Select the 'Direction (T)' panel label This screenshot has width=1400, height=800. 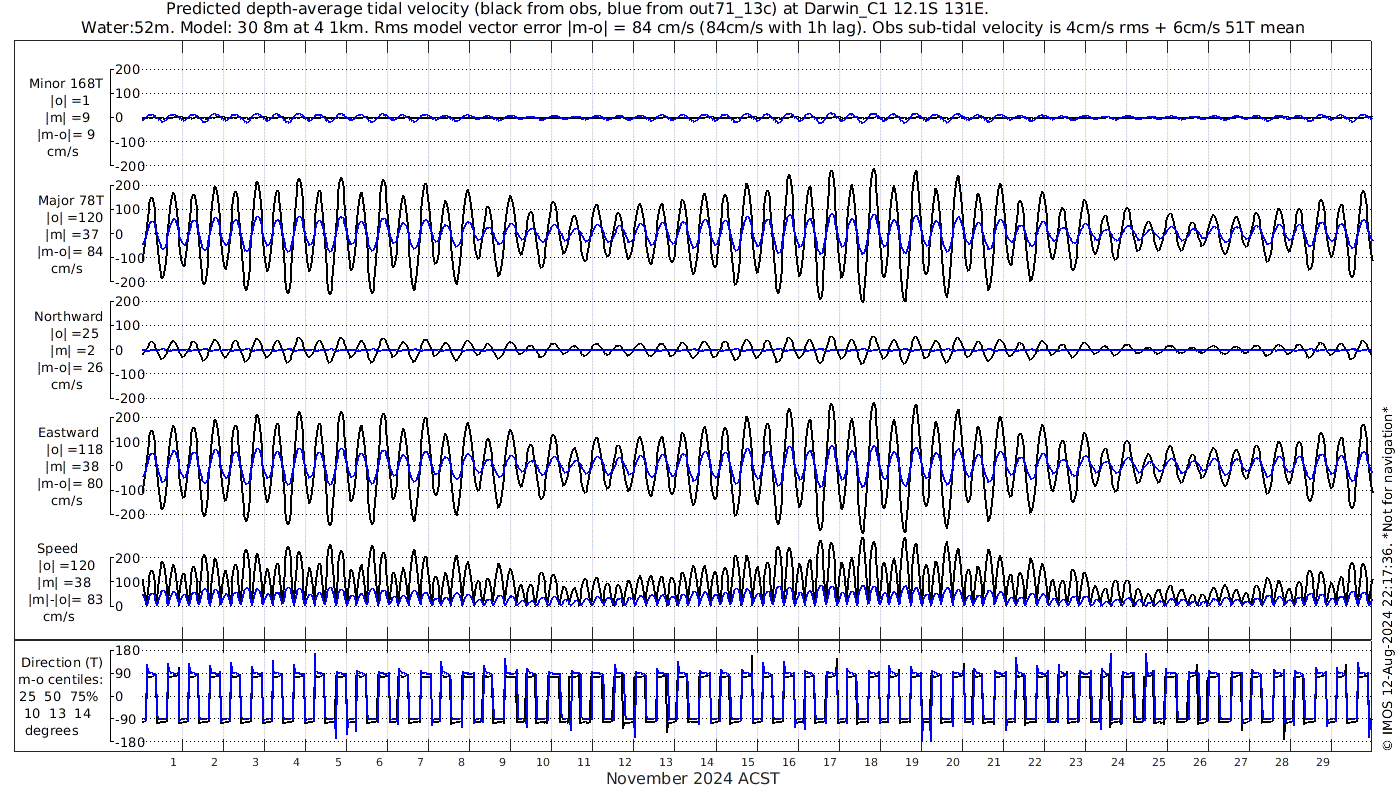pyautogui.click(x=62, y=662)
